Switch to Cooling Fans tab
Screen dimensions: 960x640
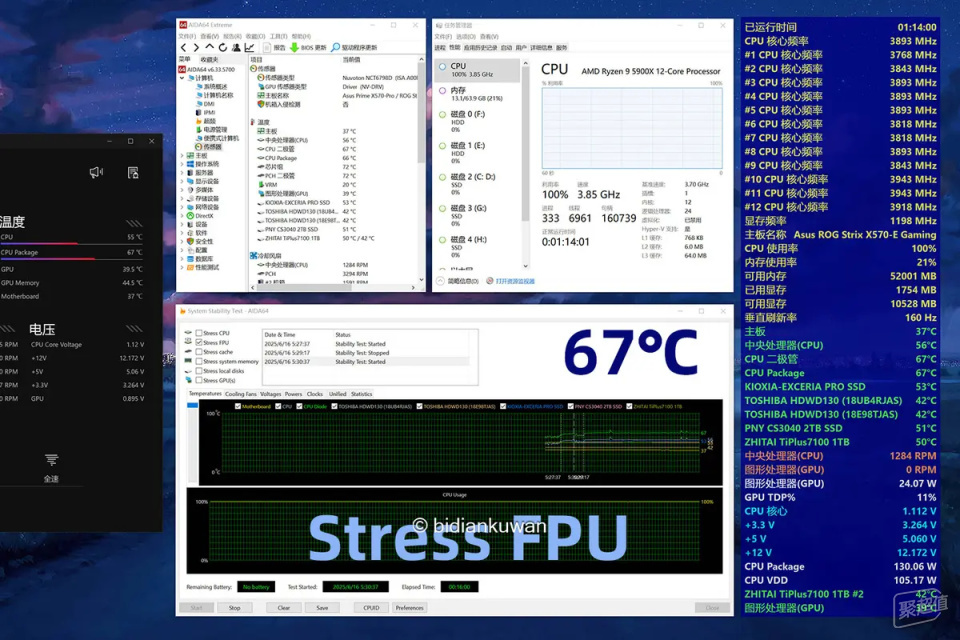[x=241, y=394]
